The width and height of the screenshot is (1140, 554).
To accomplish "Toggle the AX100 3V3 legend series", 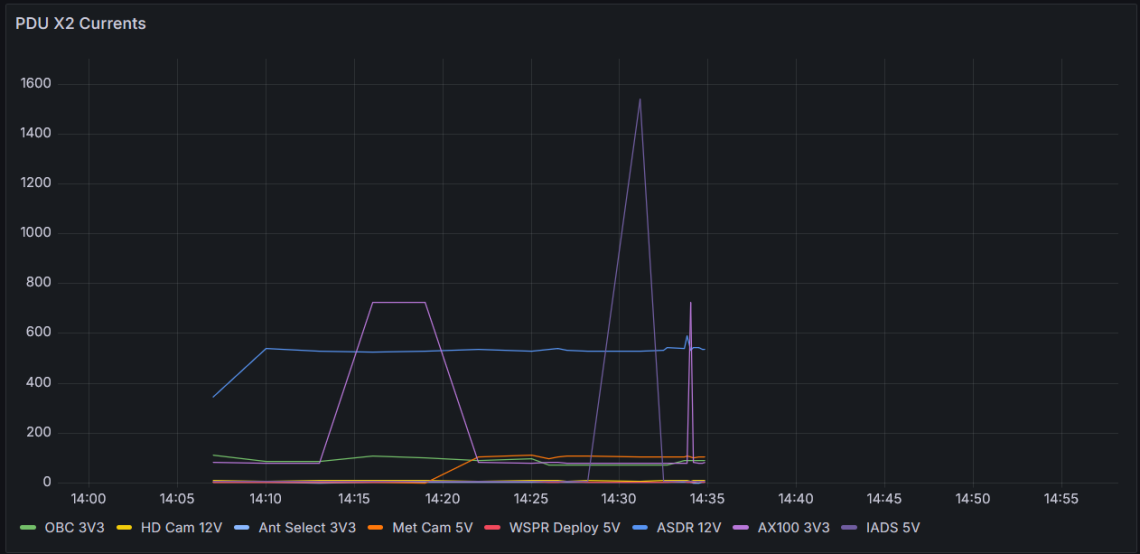I will (x=794, y=528).
